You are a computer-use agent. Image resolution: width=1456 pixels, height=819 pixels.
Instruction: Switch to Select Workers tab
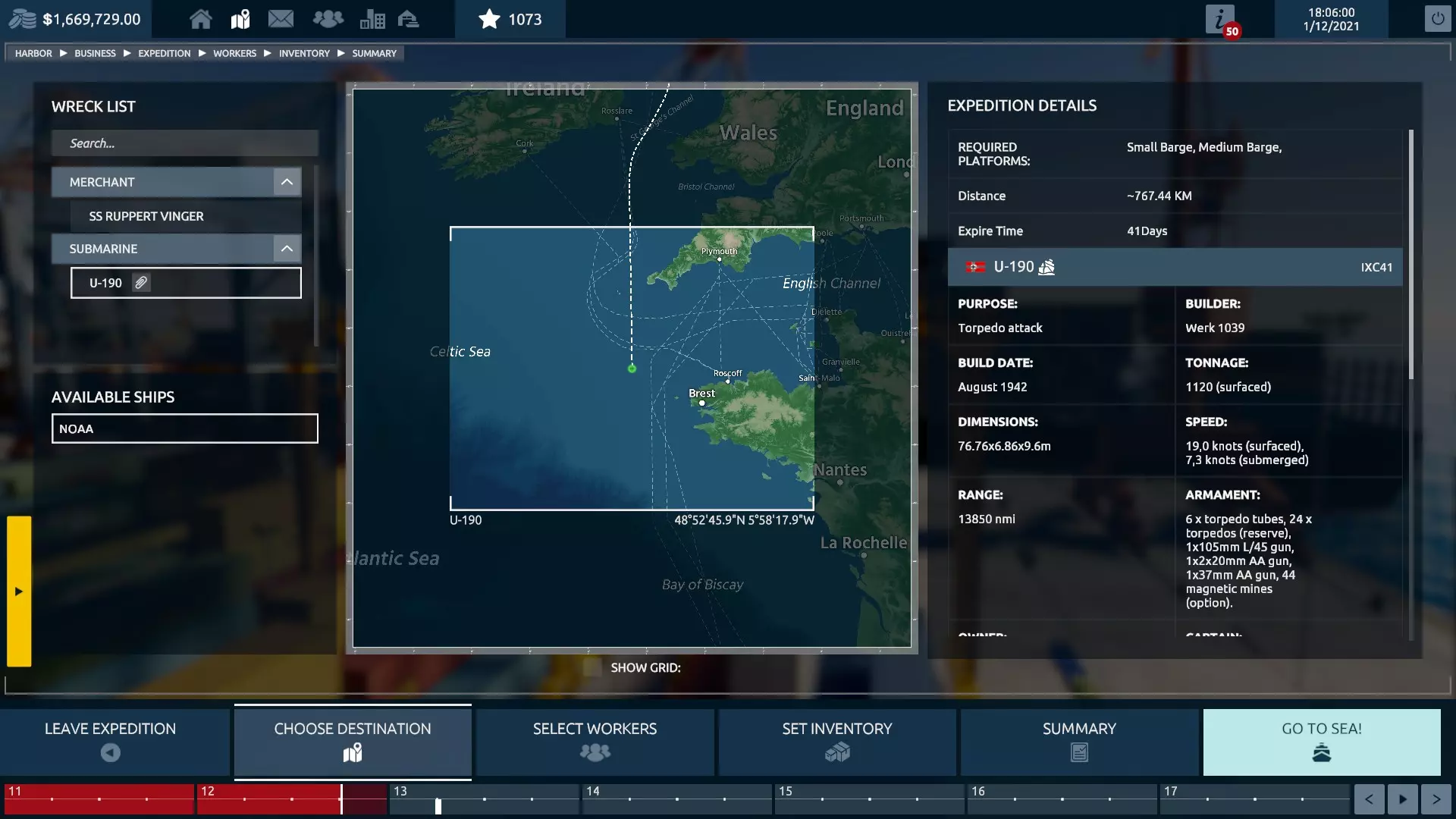click(x=595, y=740)
